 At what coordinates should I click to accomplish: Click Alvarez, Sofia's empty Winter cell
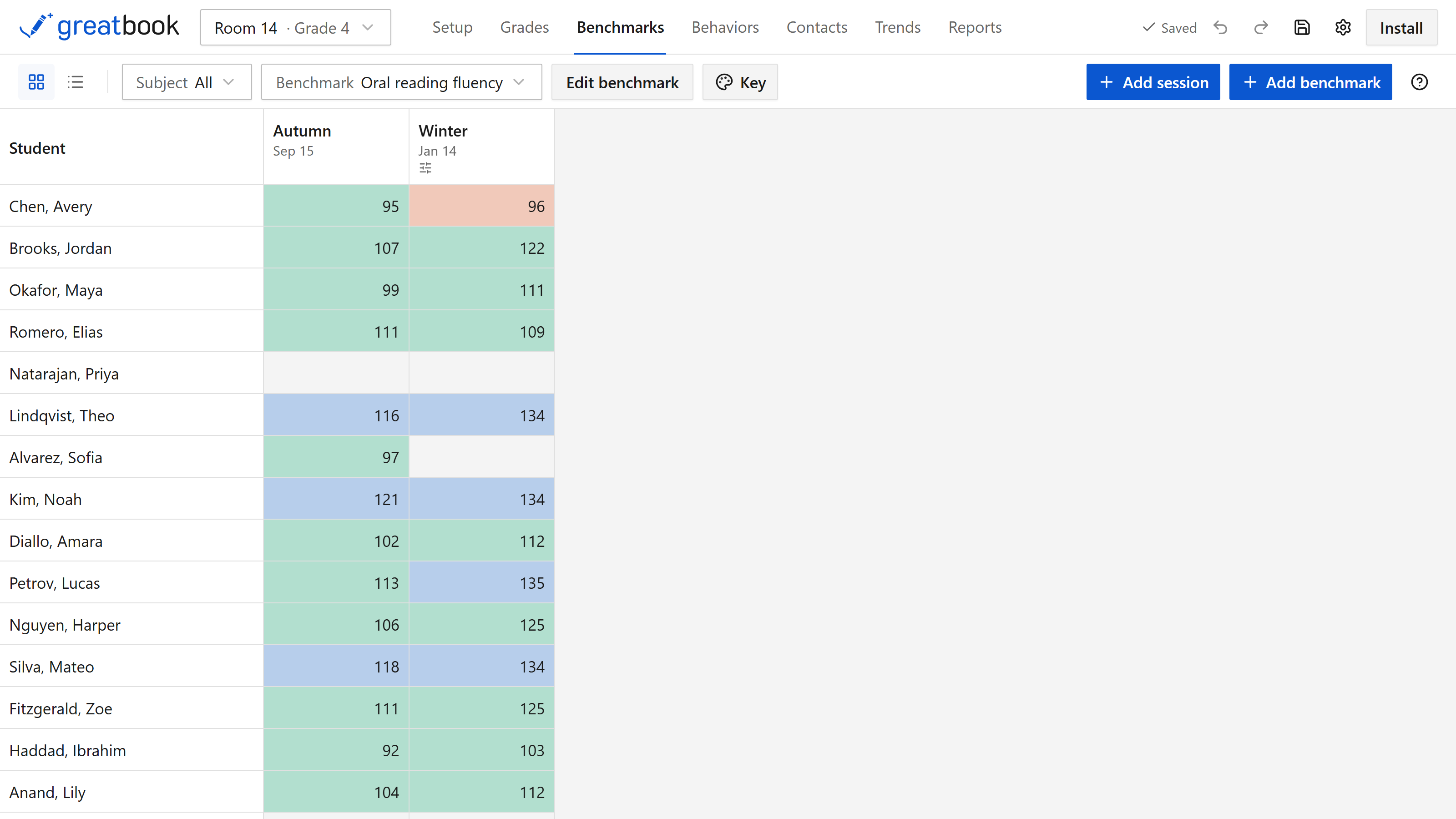[x=481, y=457]
